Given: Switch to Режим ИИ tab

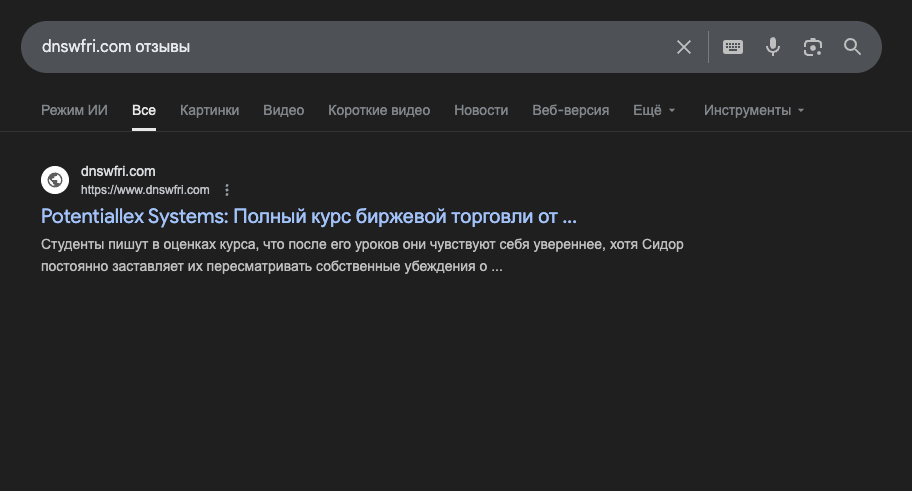Looking at the screenshot, I should pyautogui.click(x=74, y=110).
